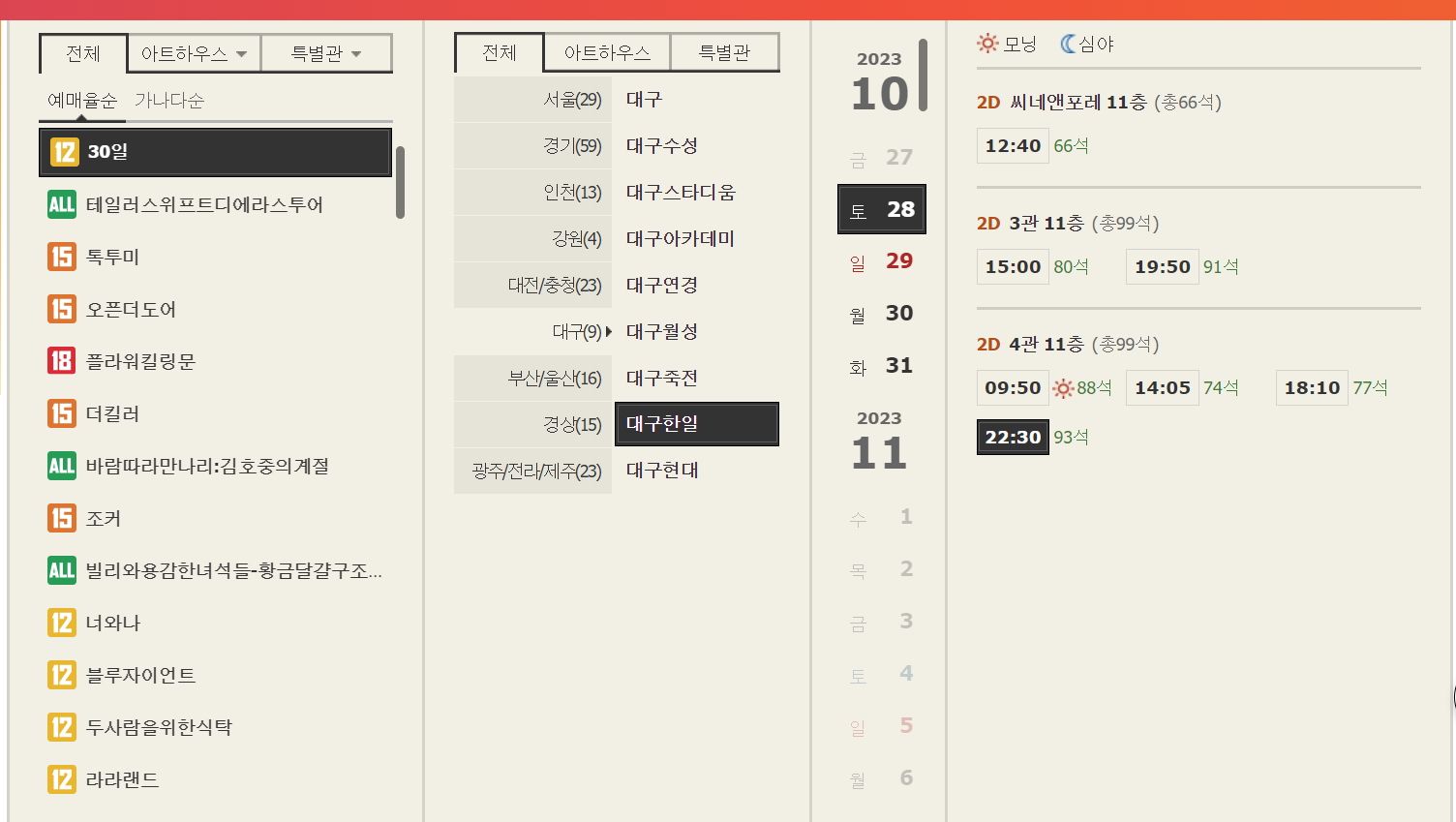1456x822 pixels.
Task: Select the 14:05 showtime in 4관
Action: pos(1162,388)
